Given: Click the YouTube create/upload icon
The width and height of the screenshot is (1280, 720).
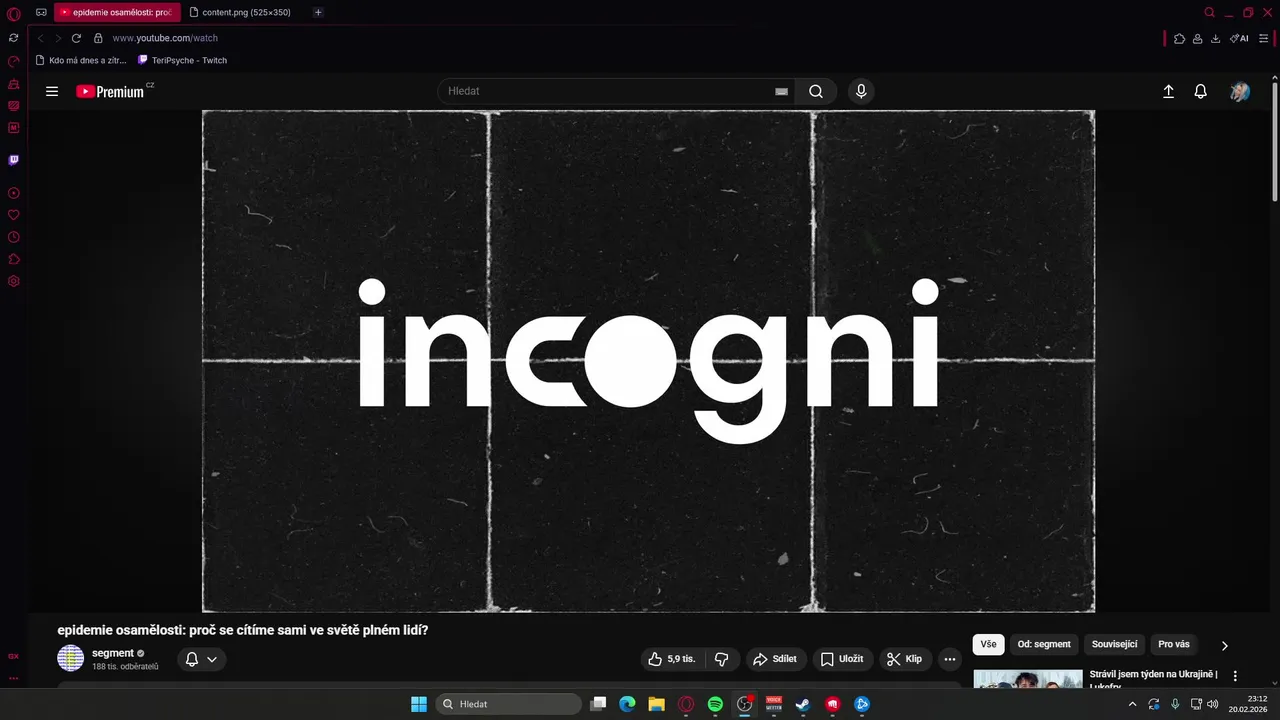Looking at the screenshot, I should (x=1168, y=91).
